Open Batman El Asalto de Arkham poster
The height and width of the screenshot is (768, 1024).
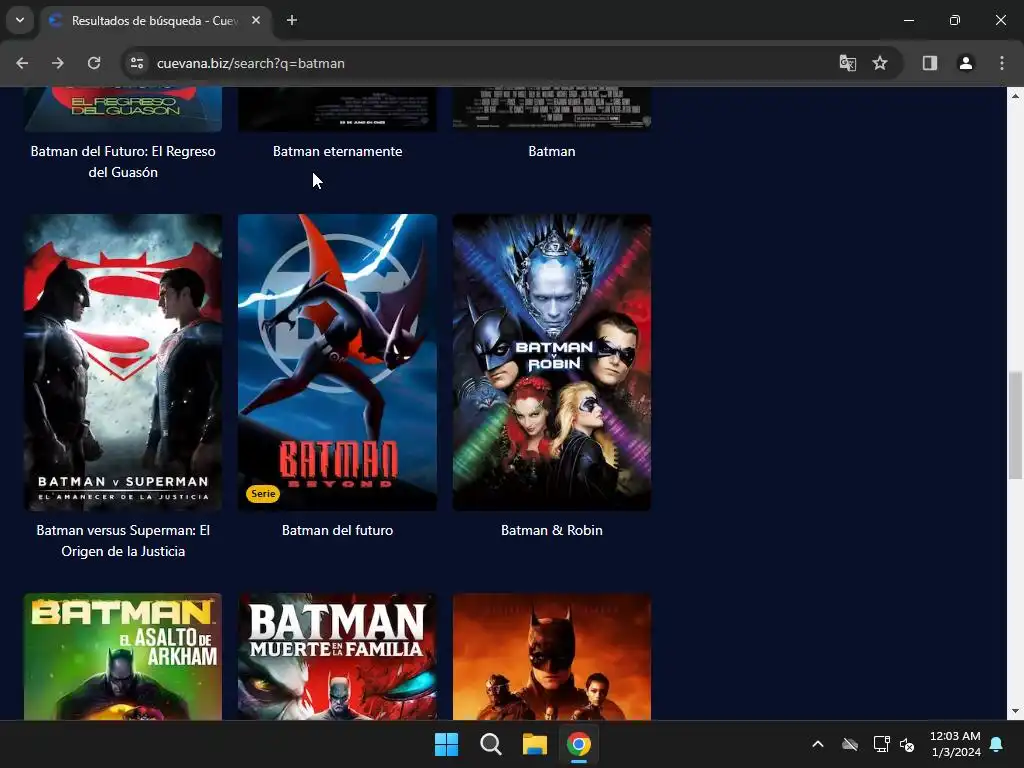(123, 657)
